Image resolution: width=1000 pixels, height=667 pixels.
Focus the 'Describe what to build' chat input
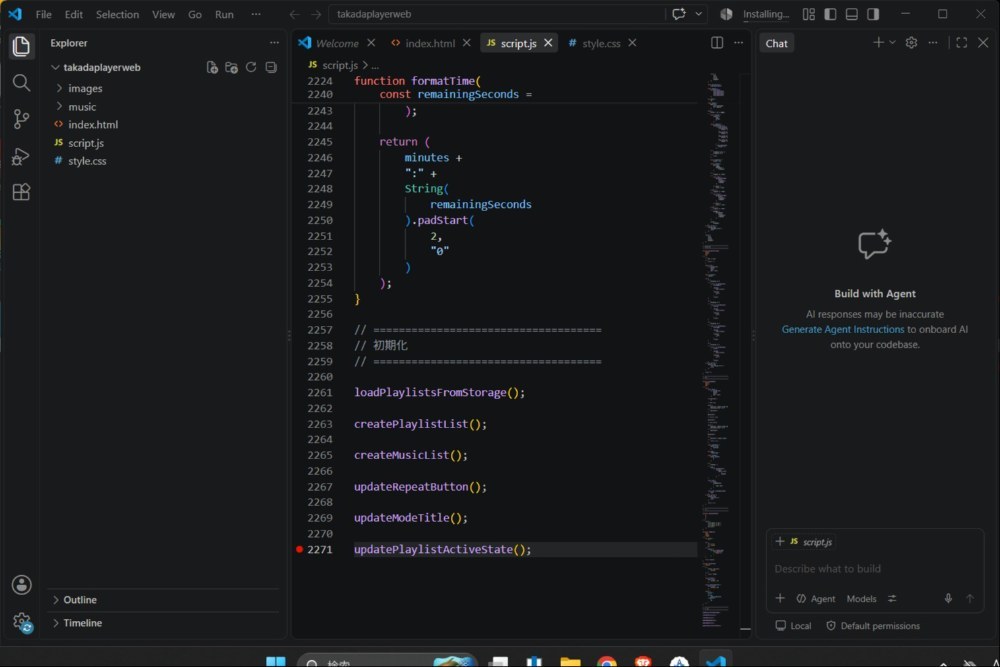[874, 568]
